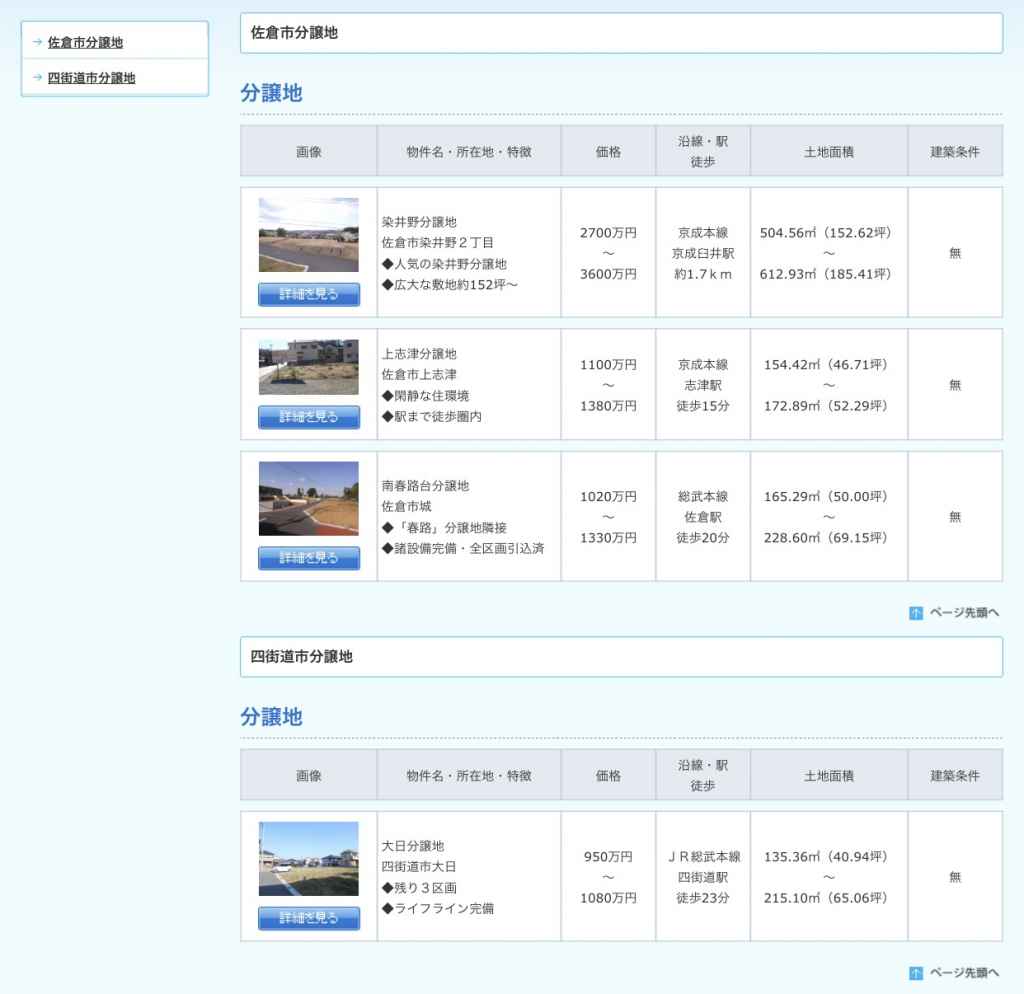The image size is (1024, 994).
Task: Click the up-arrow icon below the 大日分譲地 listing
Action: pos(916,973)
